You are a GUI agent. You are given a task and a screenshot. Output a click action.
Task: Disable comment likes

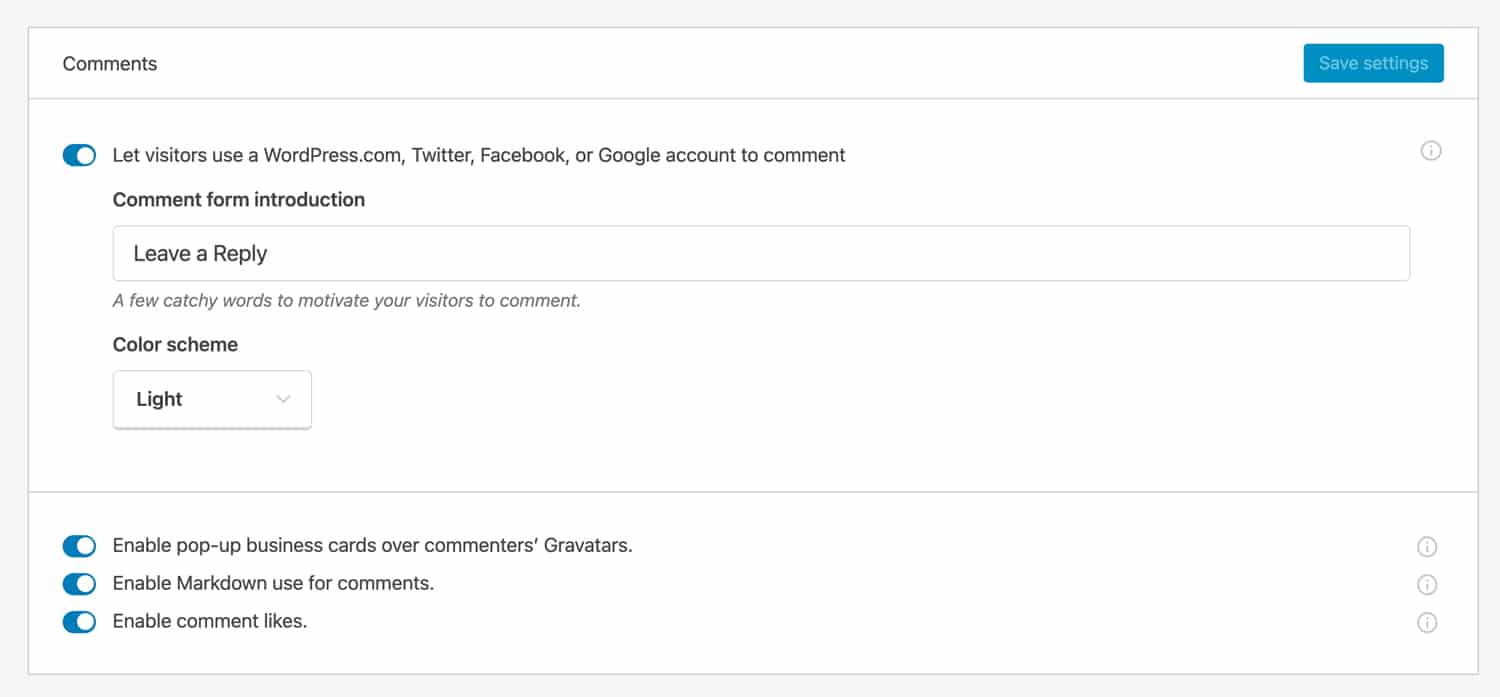click(79, 622)
